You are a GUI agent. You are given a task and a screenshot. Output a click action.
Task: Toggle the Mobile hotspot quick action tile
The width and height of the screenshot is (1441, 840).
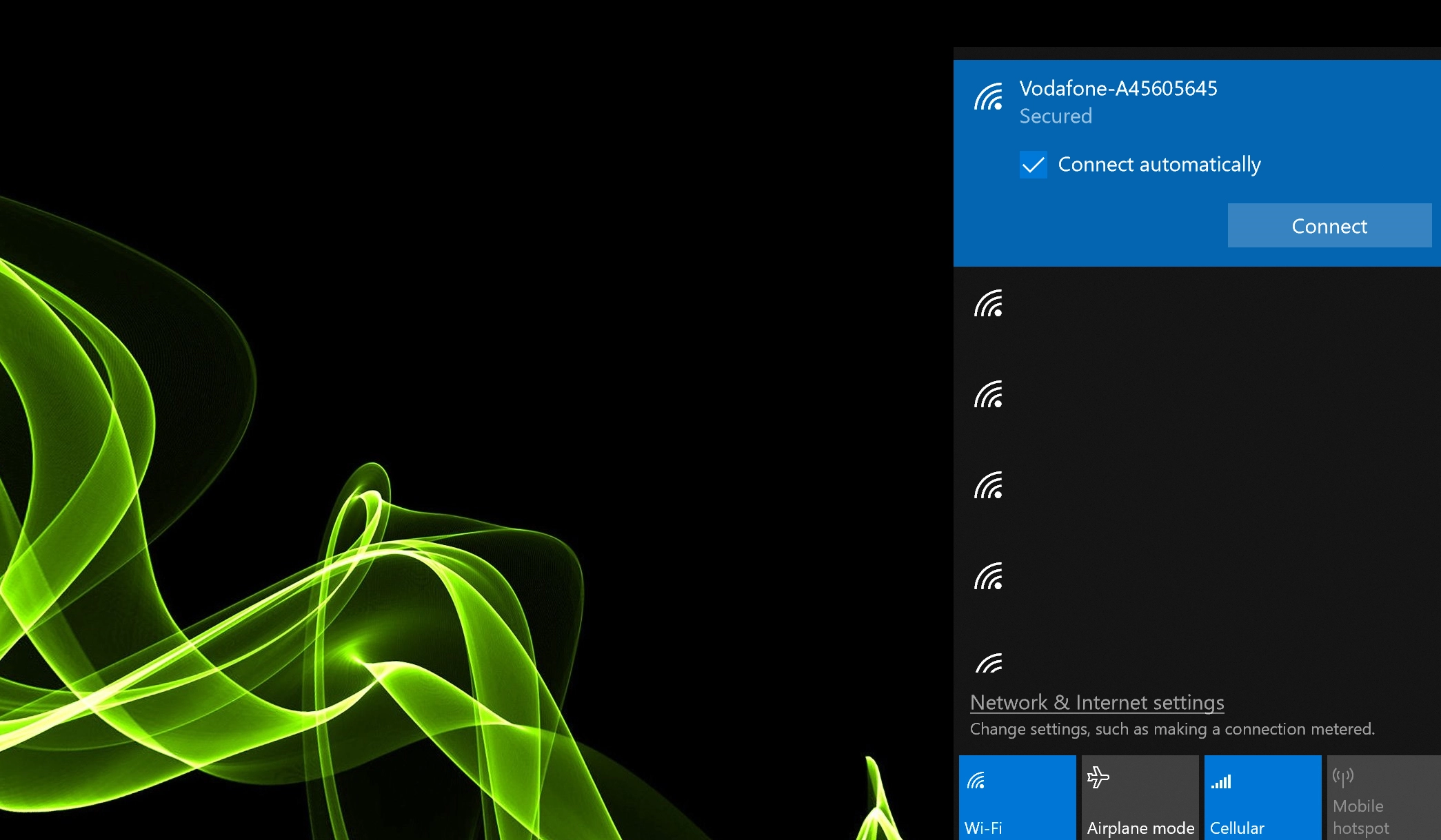point(1383,798)
